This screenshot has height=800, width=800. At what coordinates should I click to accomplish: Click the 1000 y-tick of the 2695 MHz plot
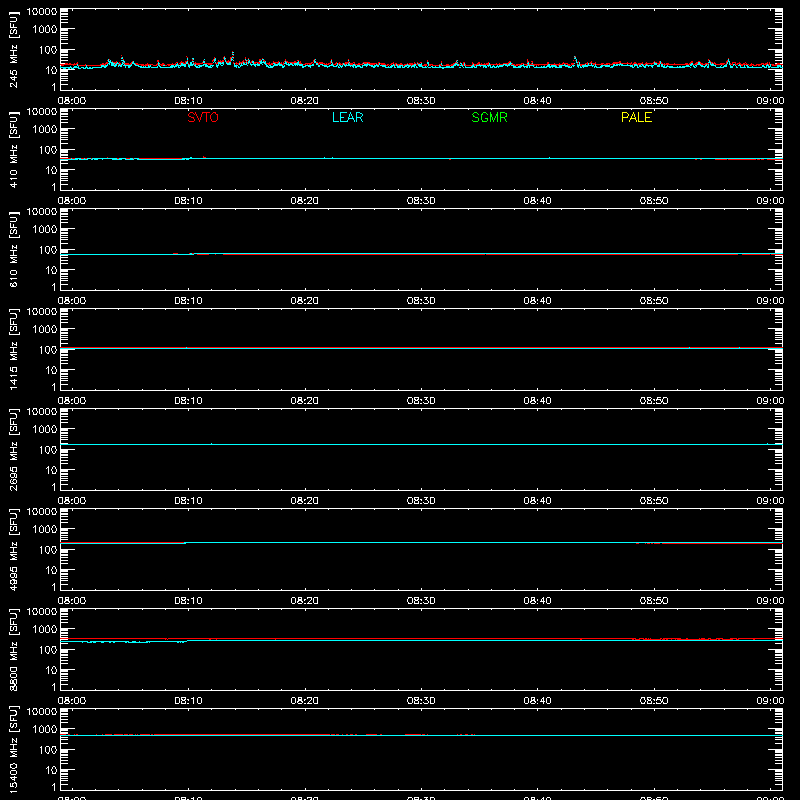[x=45, y=430]
